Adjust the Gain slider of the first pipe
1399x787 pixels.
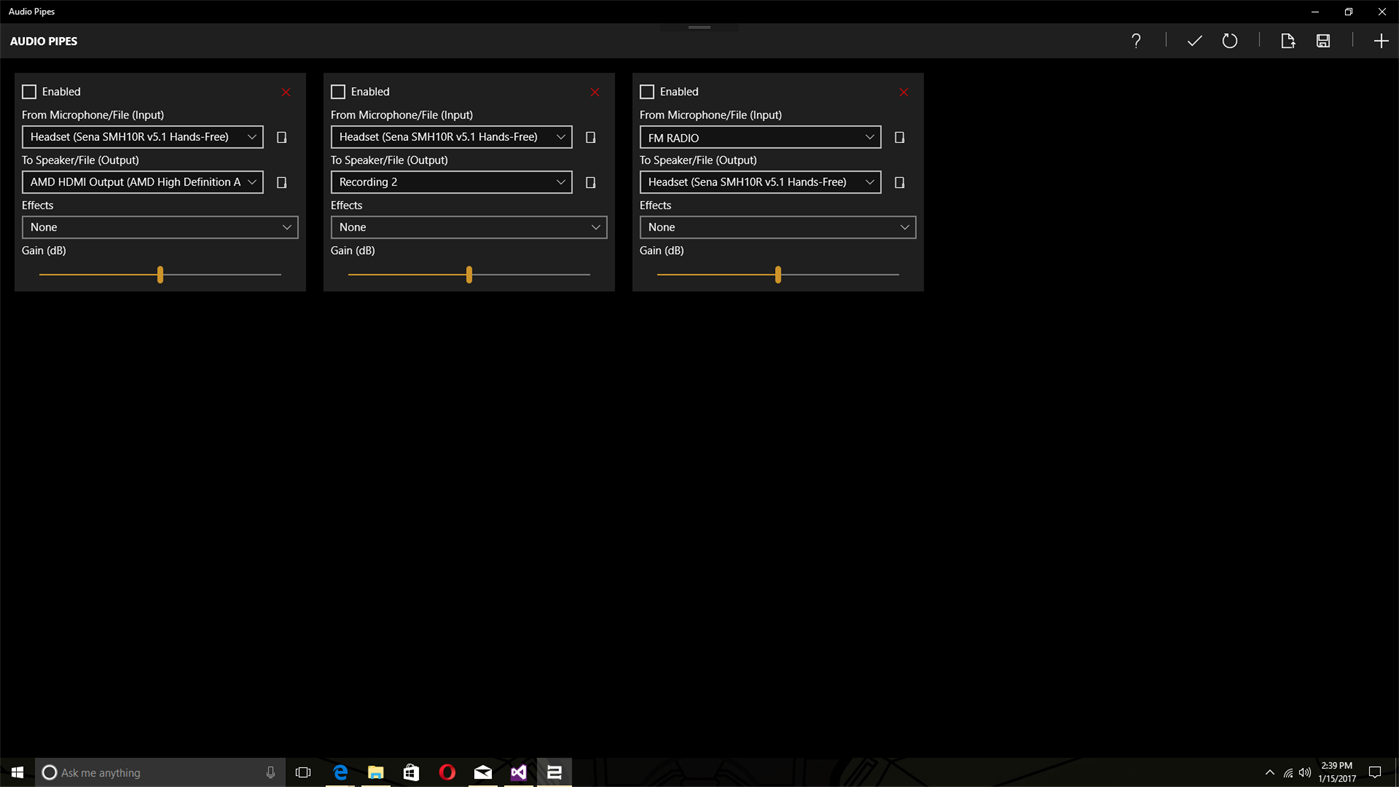(160, 274)
